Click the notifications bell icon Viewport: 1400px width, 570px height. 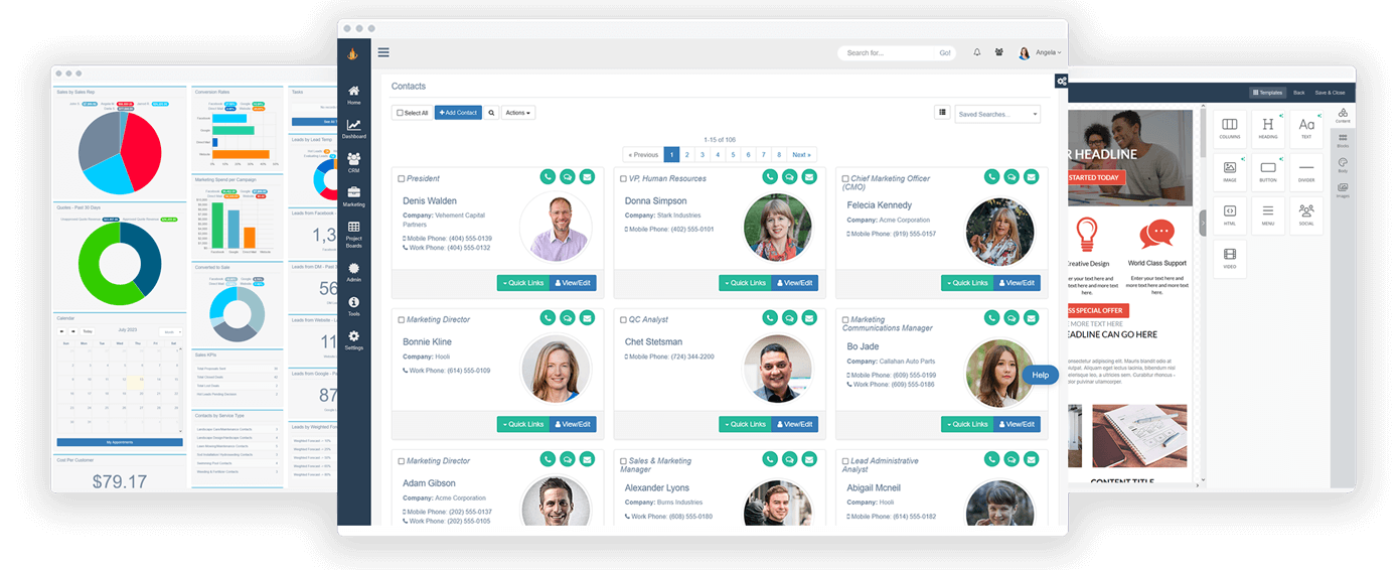tap(977, 53)
